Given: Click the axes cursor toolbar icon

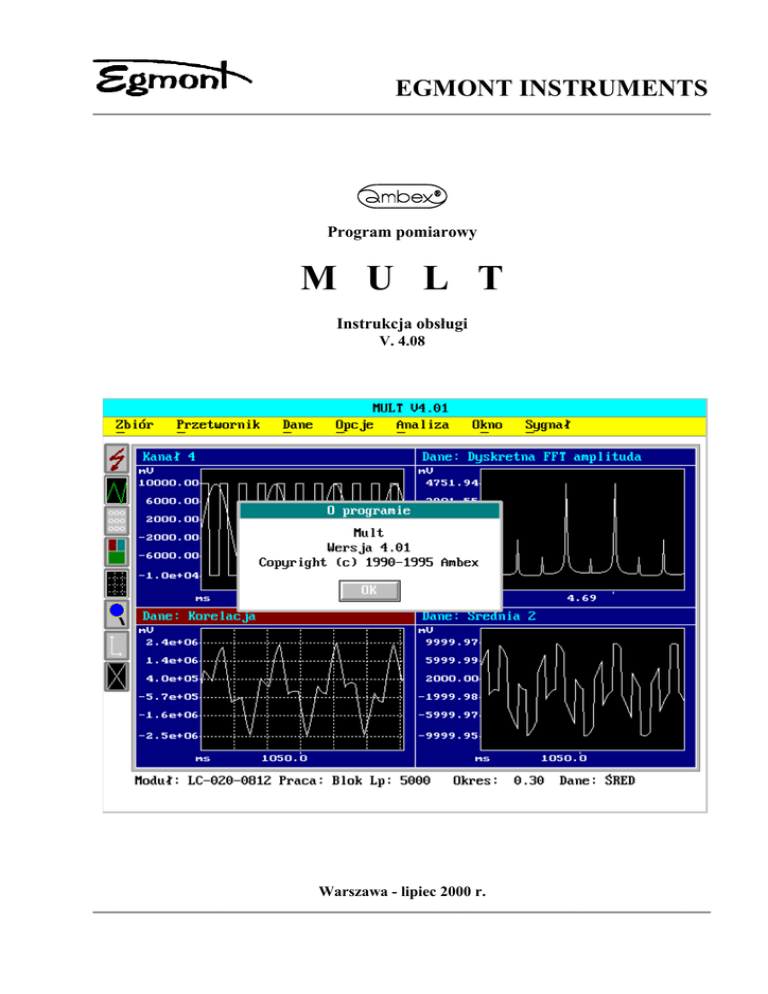Looking at the screenshot, I should (x=118, y=645).
